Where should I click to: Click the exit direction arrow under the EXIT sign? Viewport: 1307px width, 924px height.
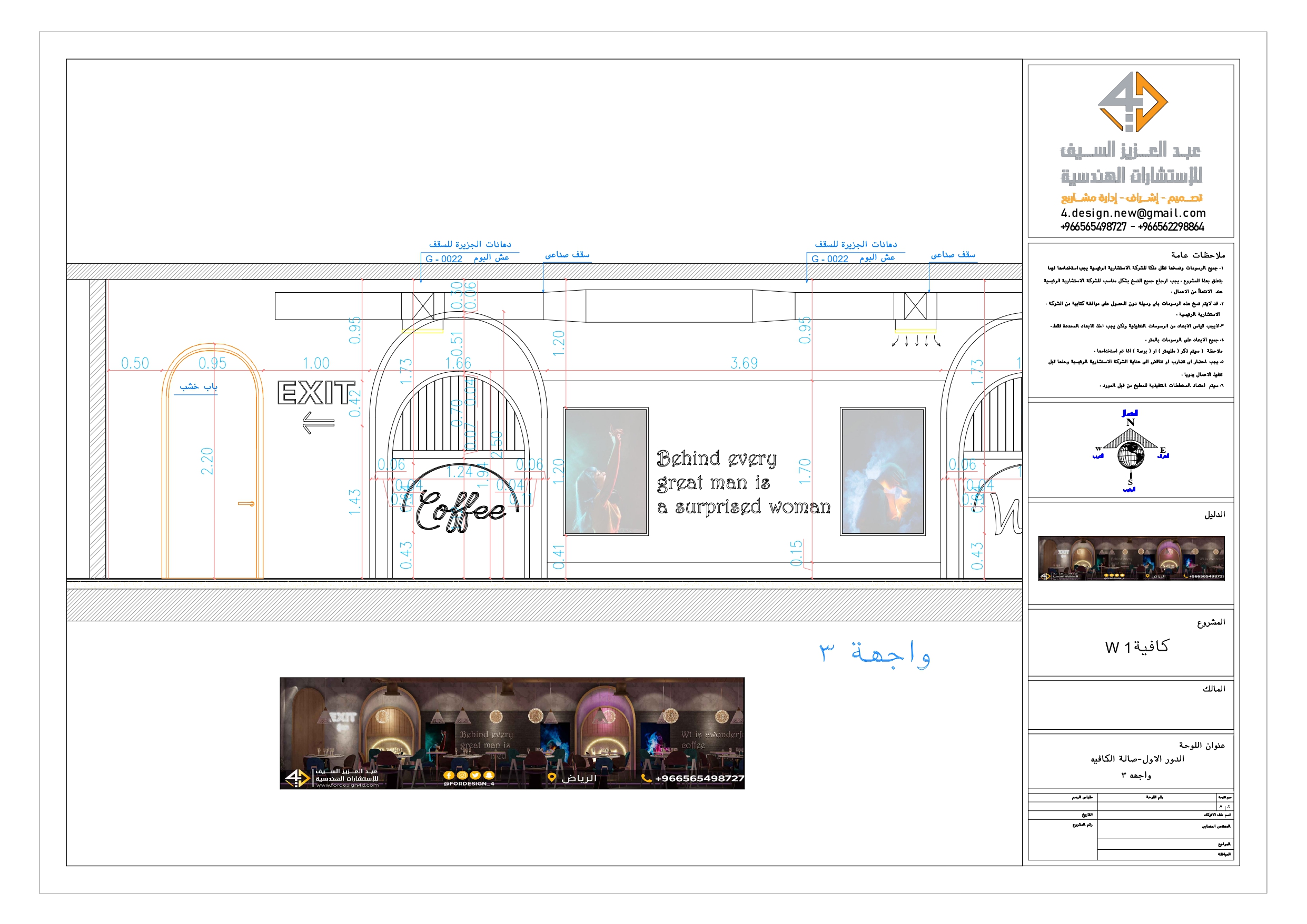click(318, 422)
